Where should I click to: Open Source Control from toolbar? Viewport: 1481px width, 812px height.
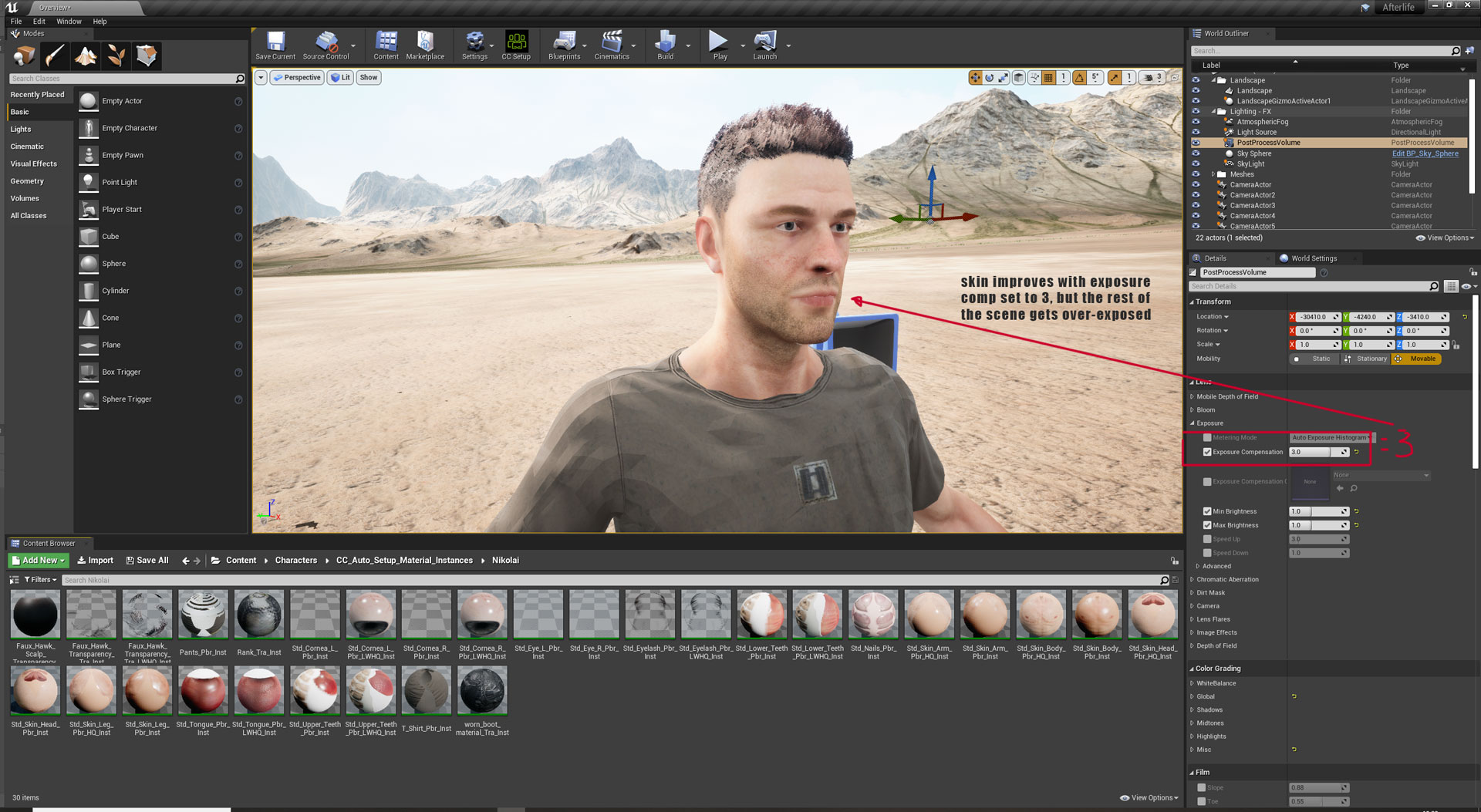click(326, 45)
